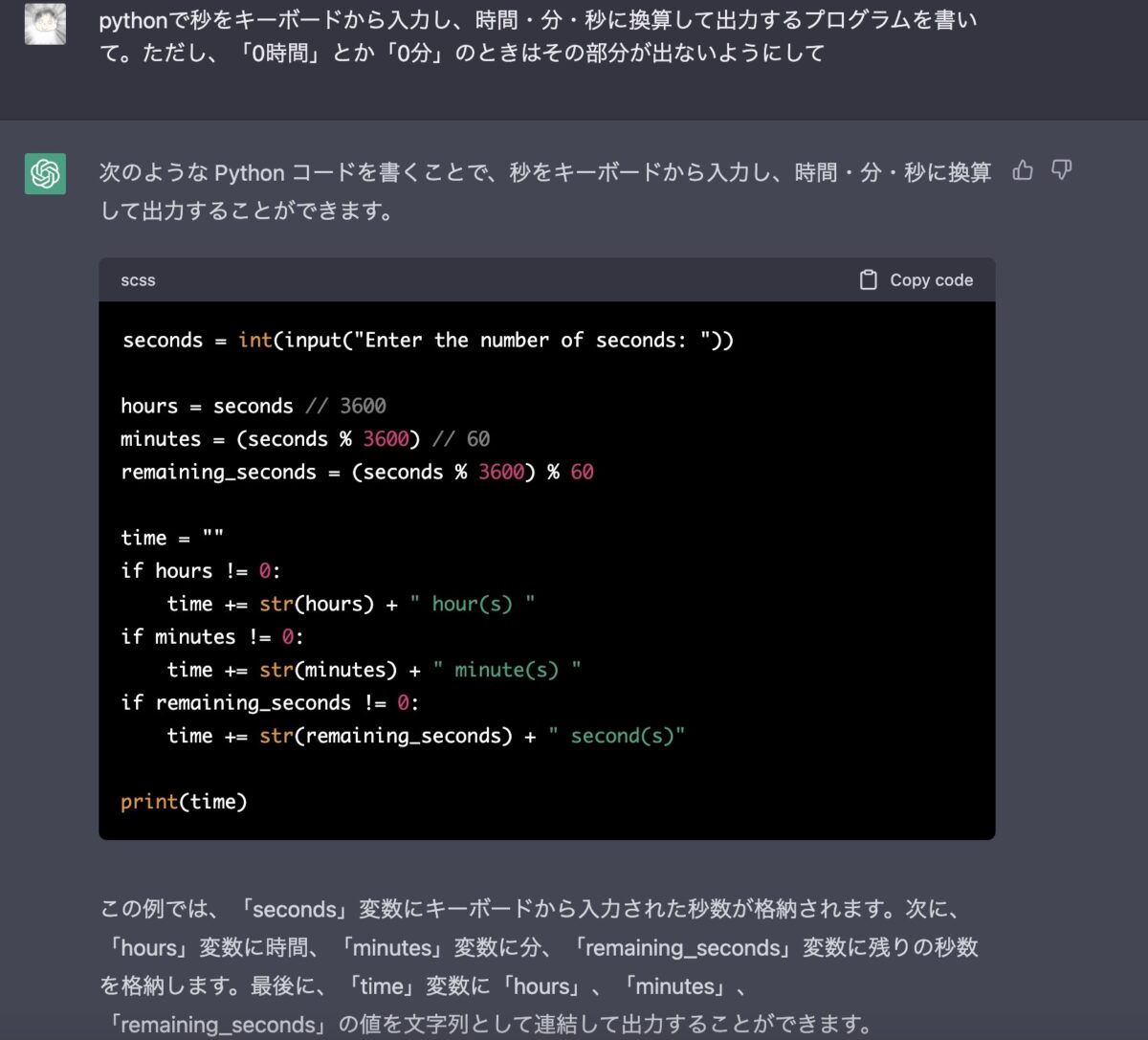
Task: Click the thumbs down feedback icon
Action: tap(1062, 171)
